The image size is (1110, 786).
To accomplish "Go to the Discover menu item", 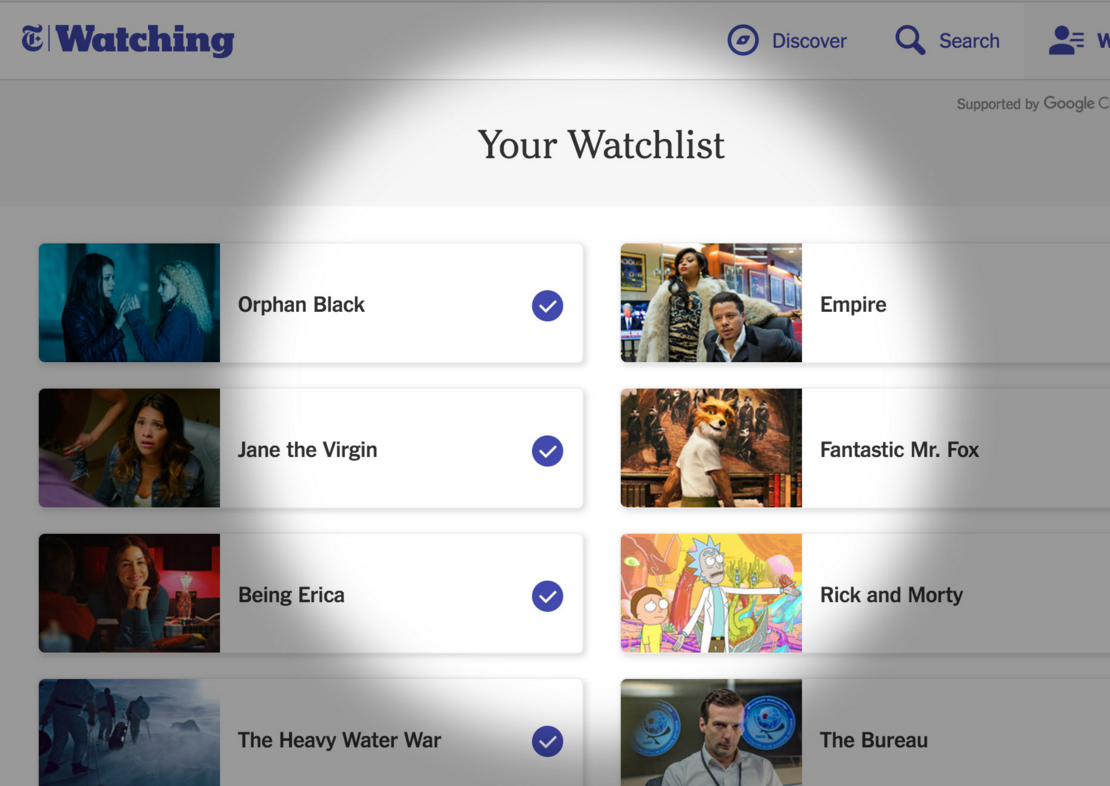I will [x=809, y=41].
